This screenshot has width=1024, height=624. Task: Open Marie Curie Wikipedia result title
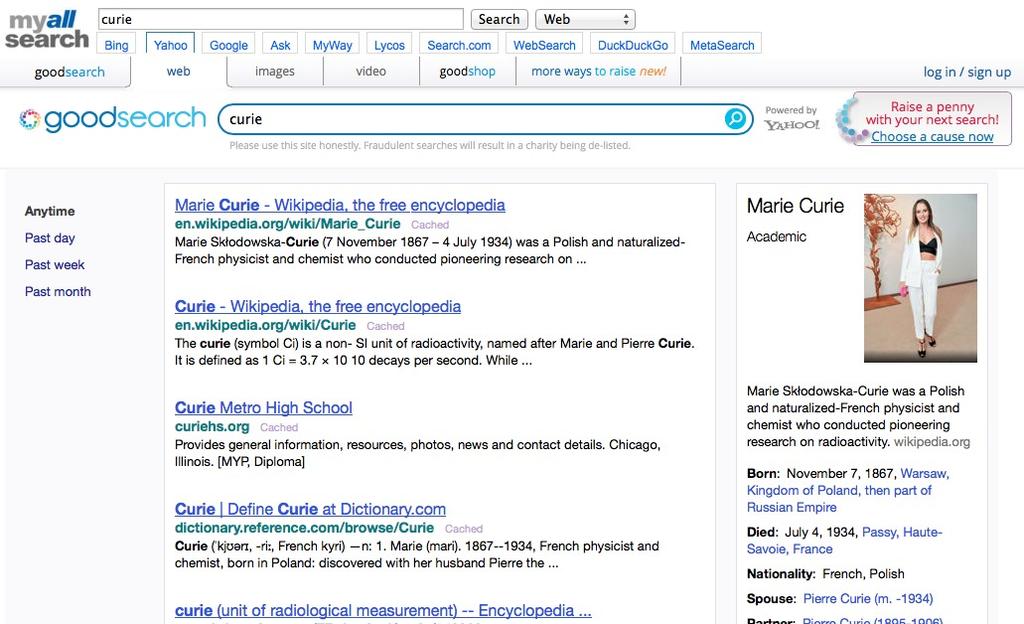[340, 205]
